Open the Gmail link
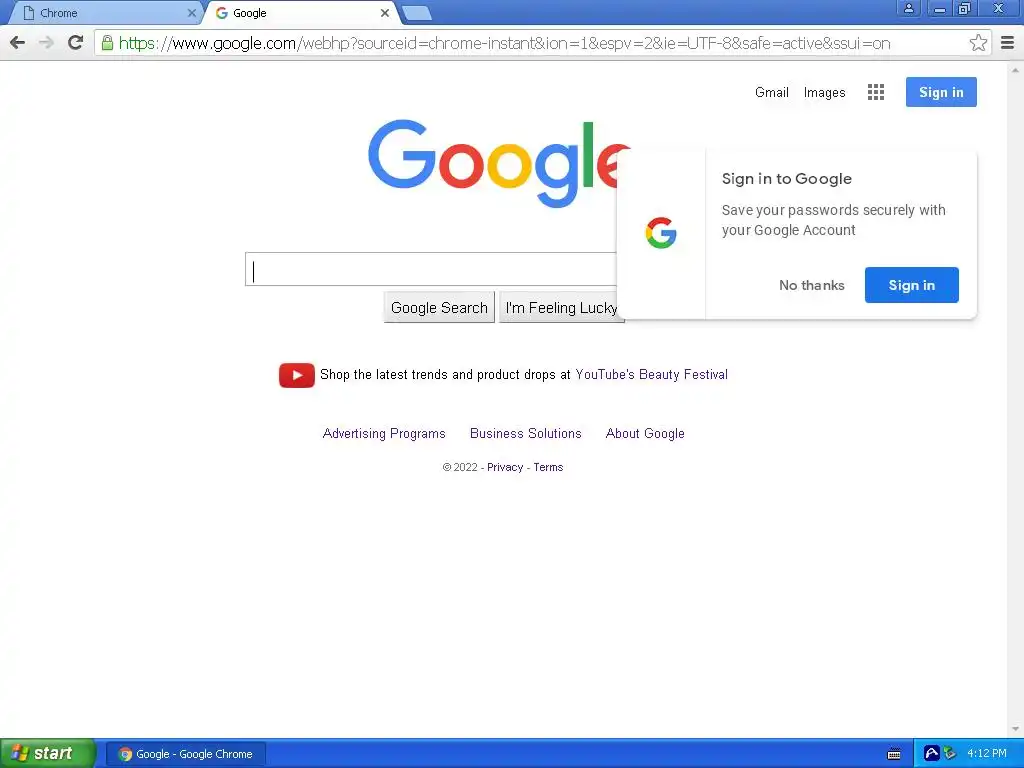Image resolution: width=1024 pixels, height=768 pixels. 772,93
